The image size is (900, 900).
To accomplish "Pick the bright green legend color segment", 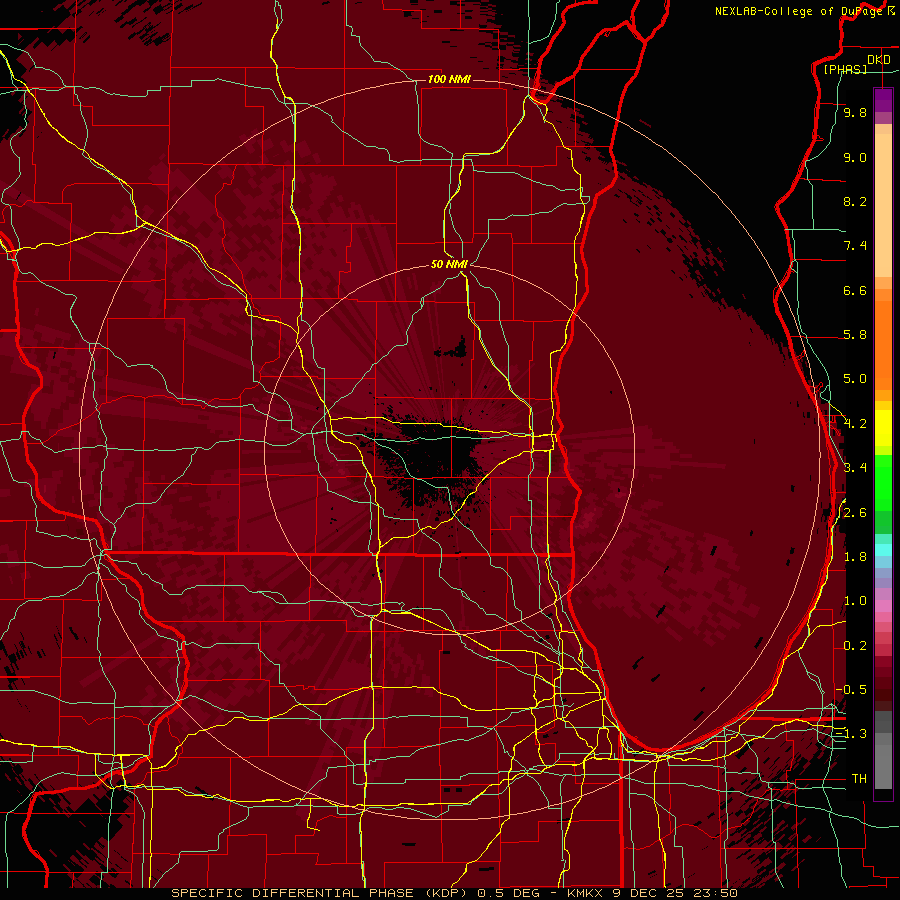I will [x=883, y=482].
